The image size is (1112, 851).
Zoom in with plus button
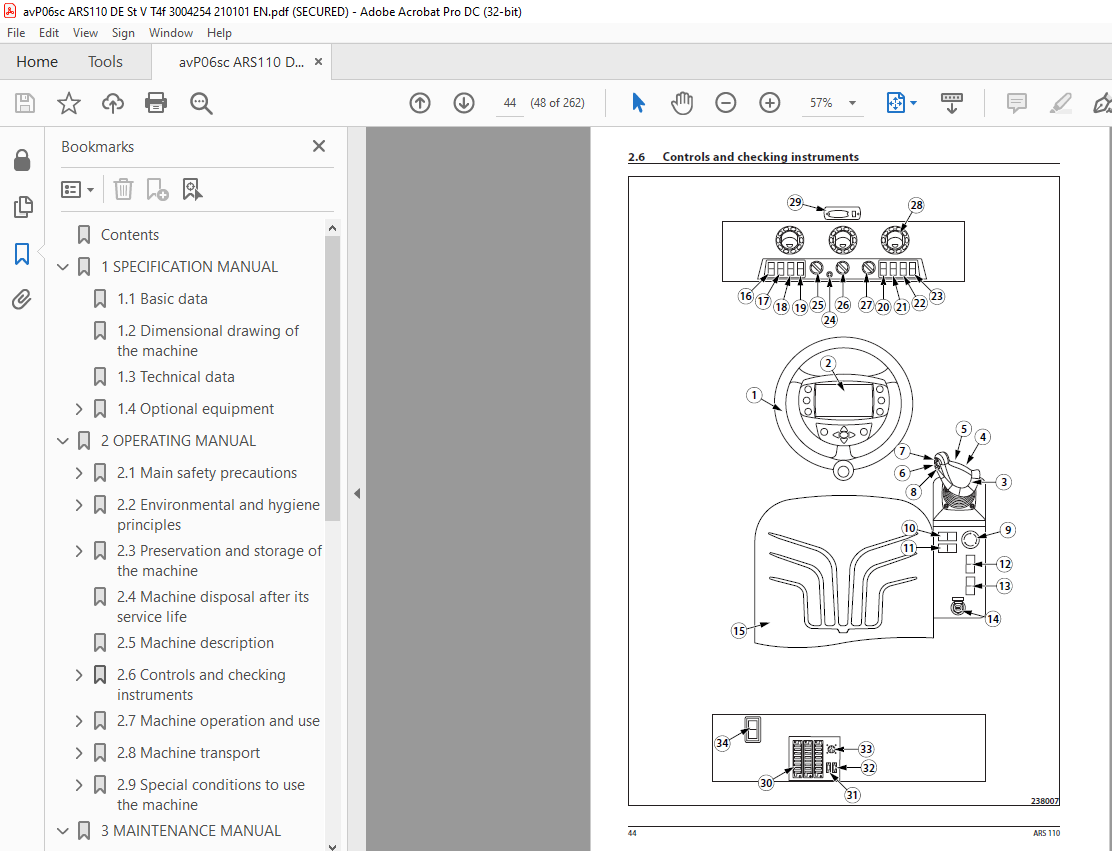click(769, 103)
